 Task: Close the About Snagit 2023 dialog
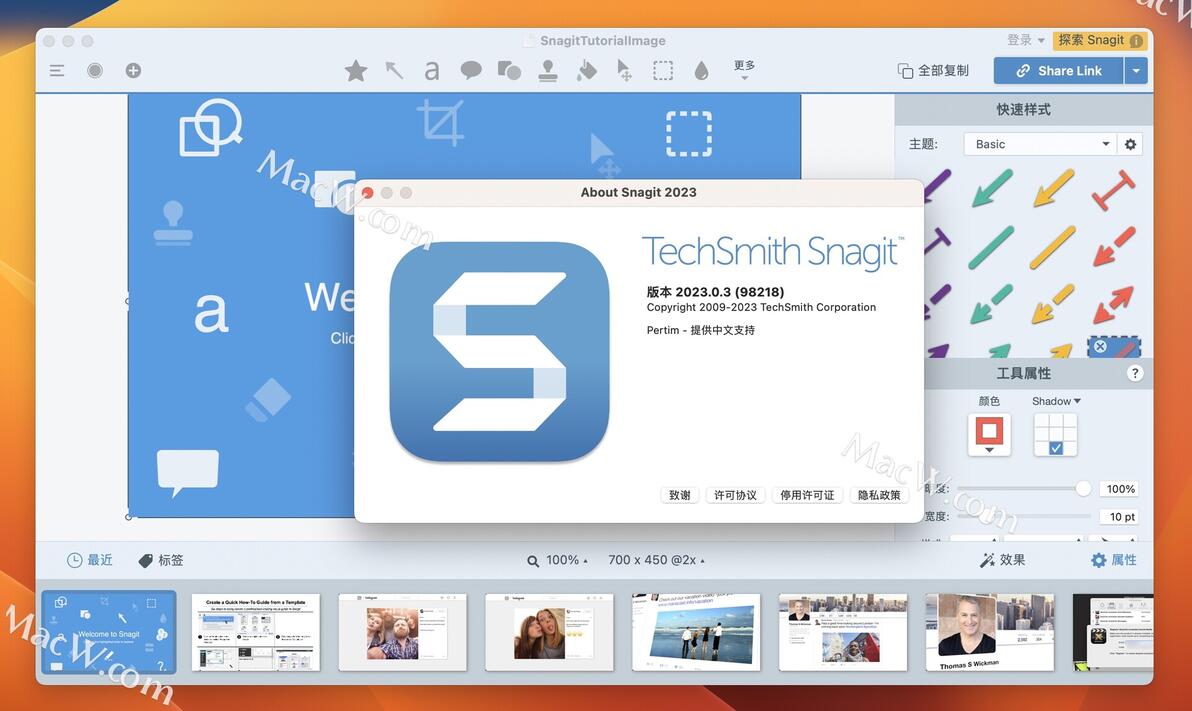point(367,193)
